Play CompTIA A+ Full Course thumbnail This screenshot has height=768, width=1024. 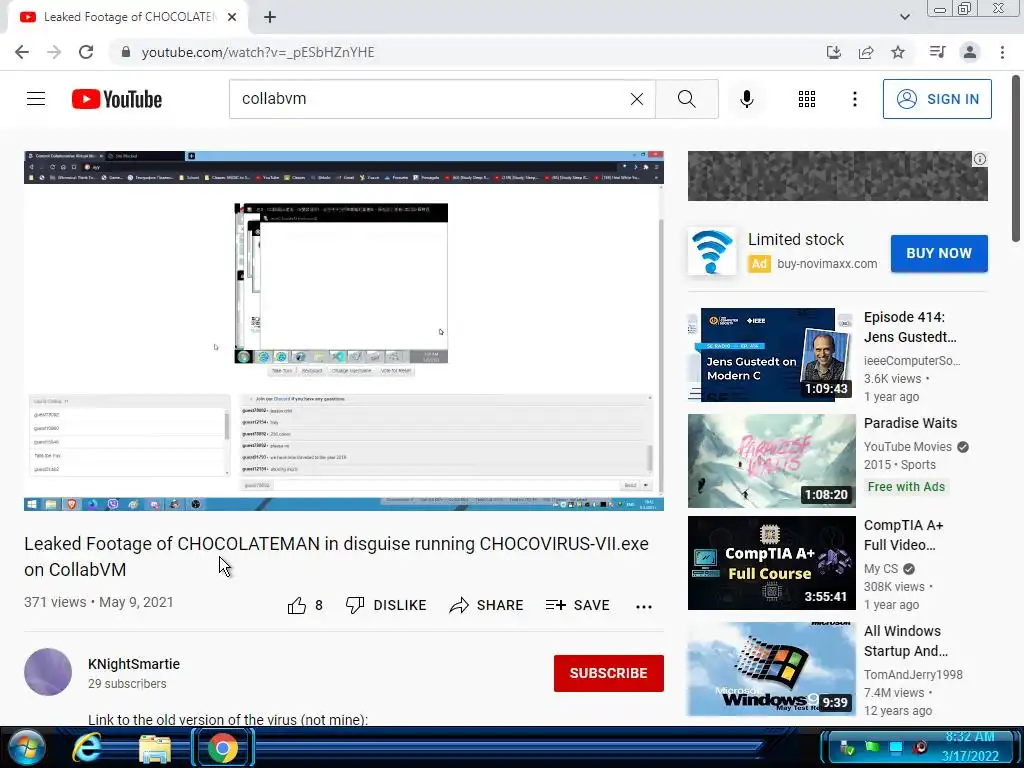tap(771, 562)
